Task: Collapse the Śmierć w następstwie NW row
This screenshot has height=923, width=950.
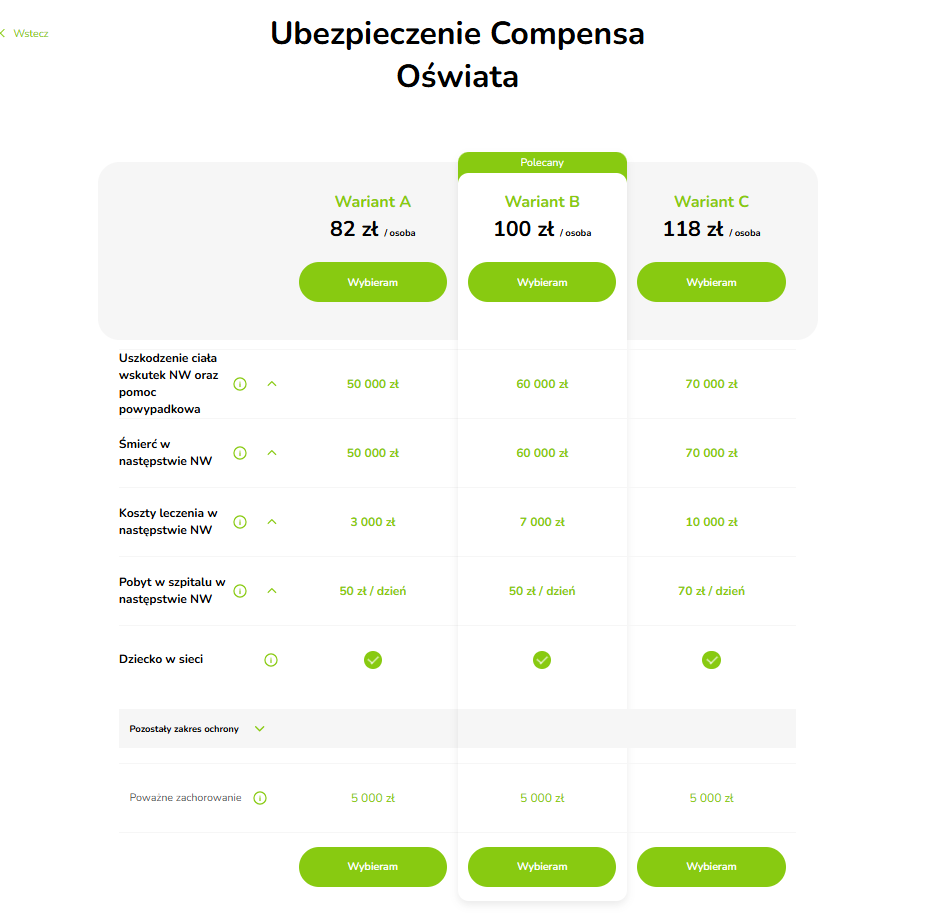Action: click(x=272, y=453)
